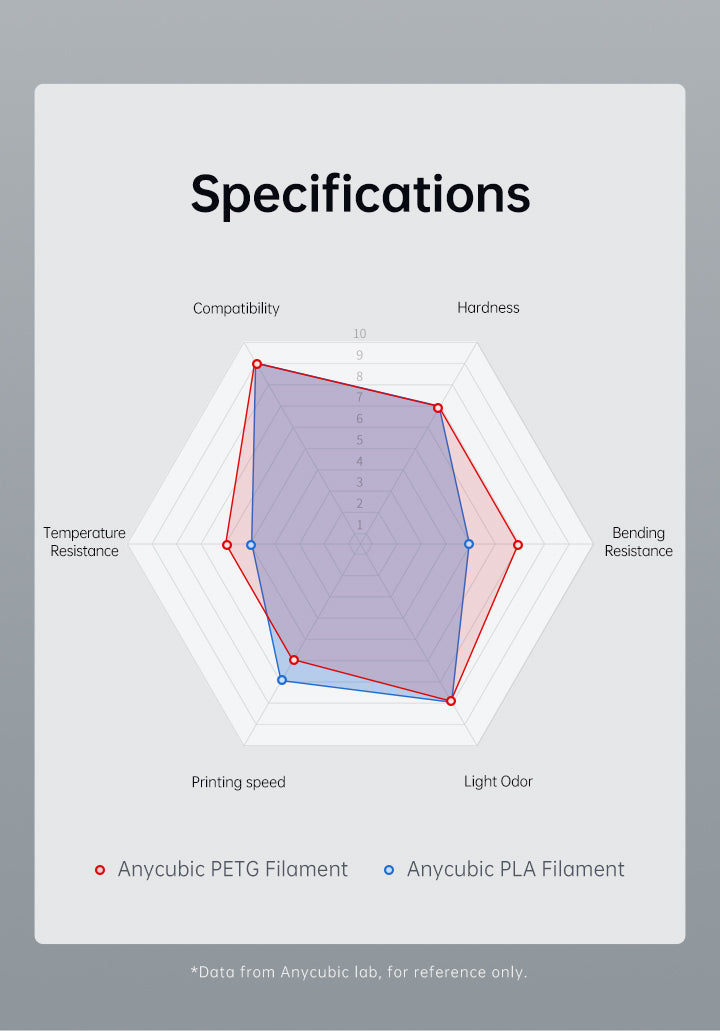Click the Anycubic PLA Filament legend label
The height and width of the screenshot is (1031, 720).
pos(515,870)
